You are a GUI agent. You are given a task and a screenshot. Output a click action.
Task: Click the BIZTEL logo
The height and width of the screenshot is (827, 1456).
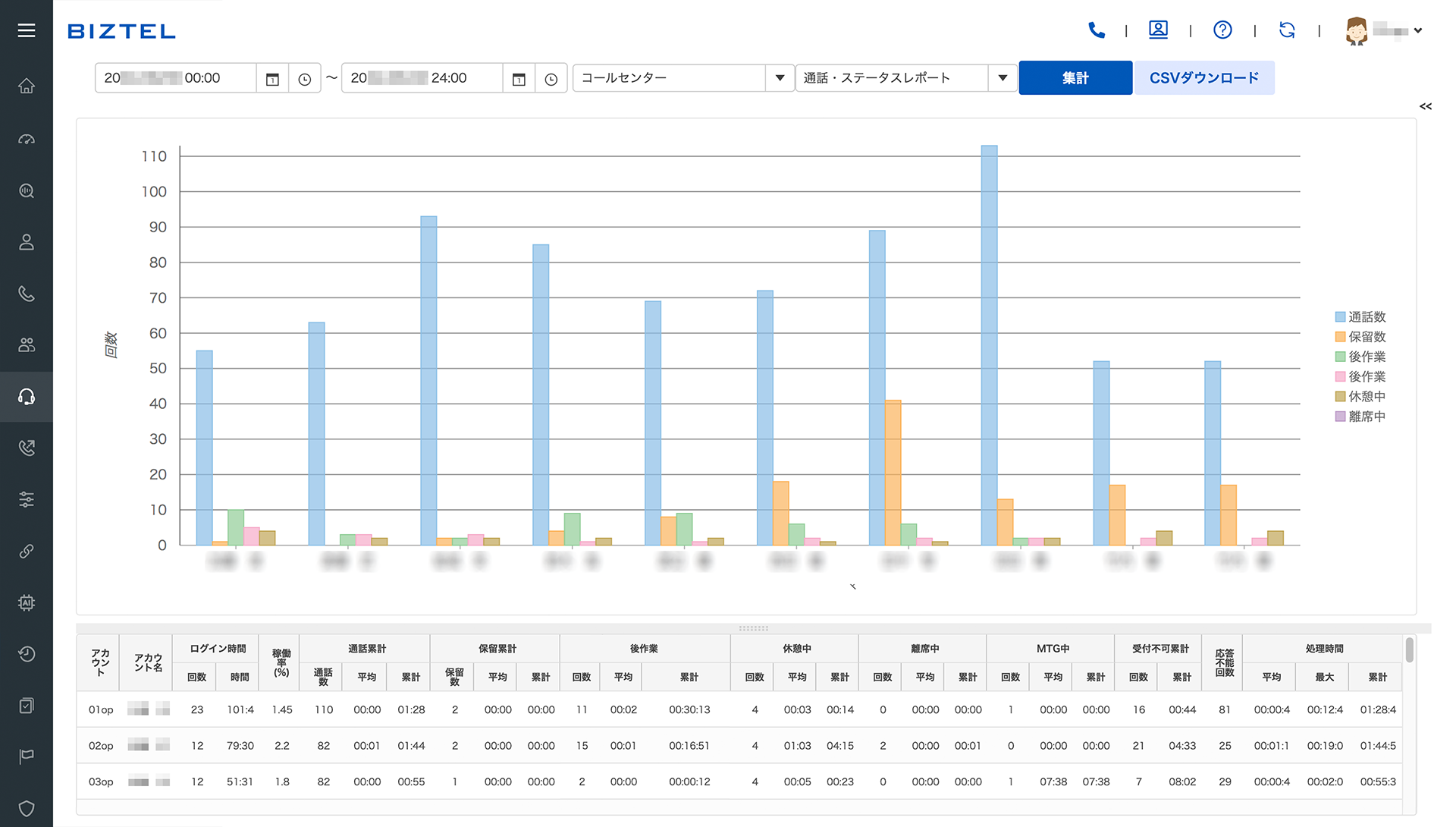(x=121, y=31)
